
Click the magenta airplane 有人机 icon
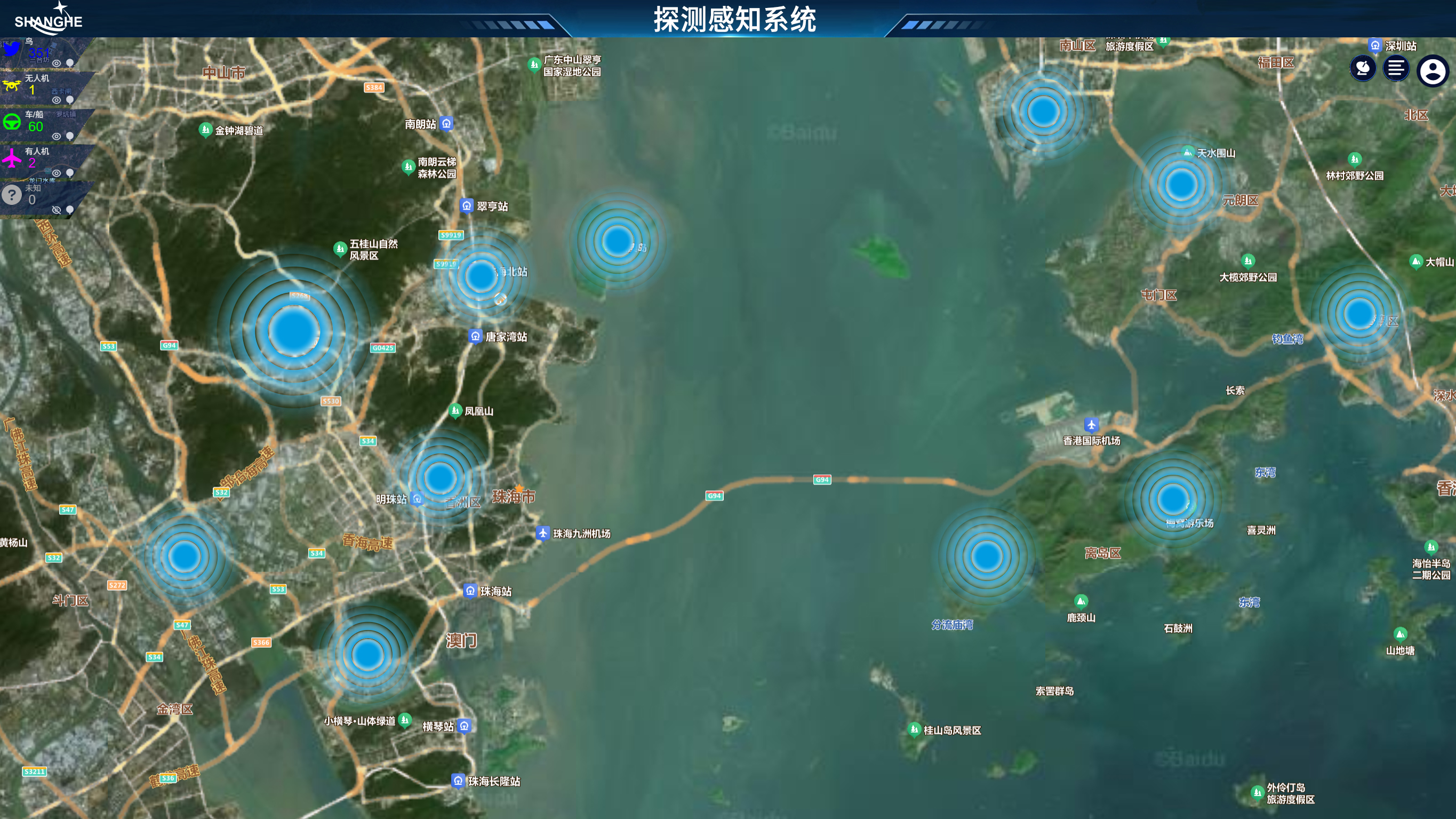pos(11,158)
